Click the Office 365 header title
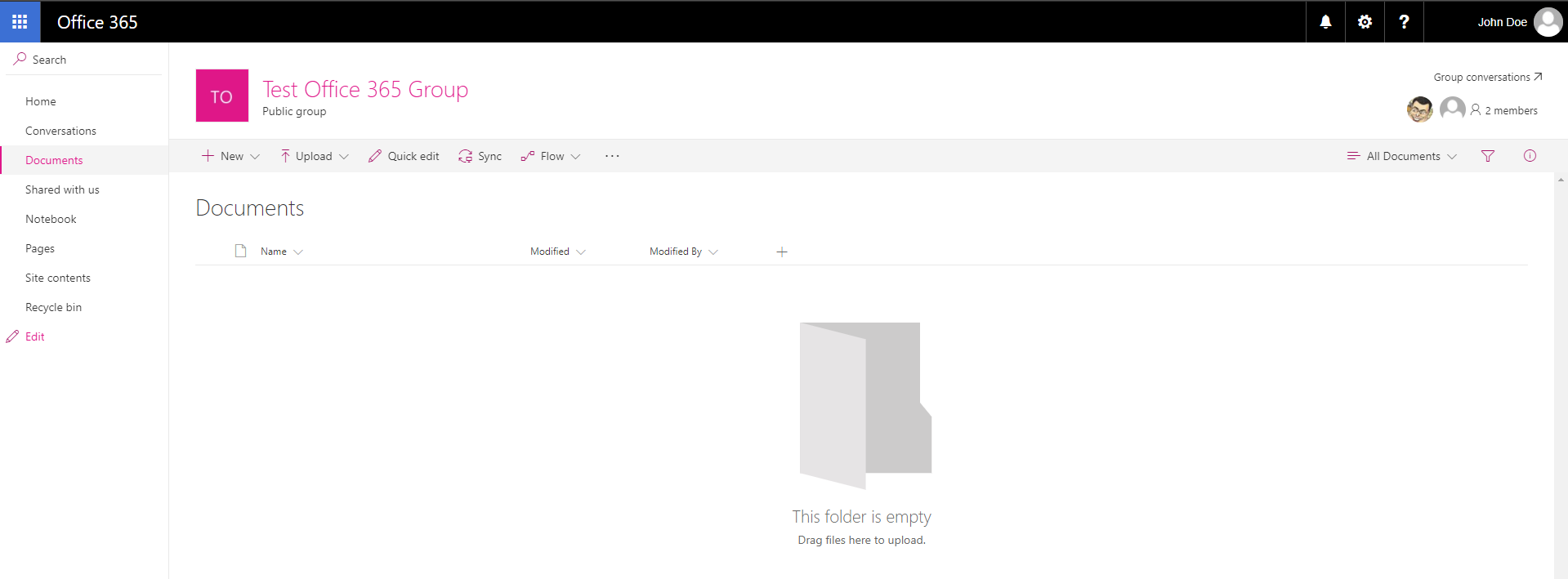Viewport: 1568px width, 579px height. [97, 22]
